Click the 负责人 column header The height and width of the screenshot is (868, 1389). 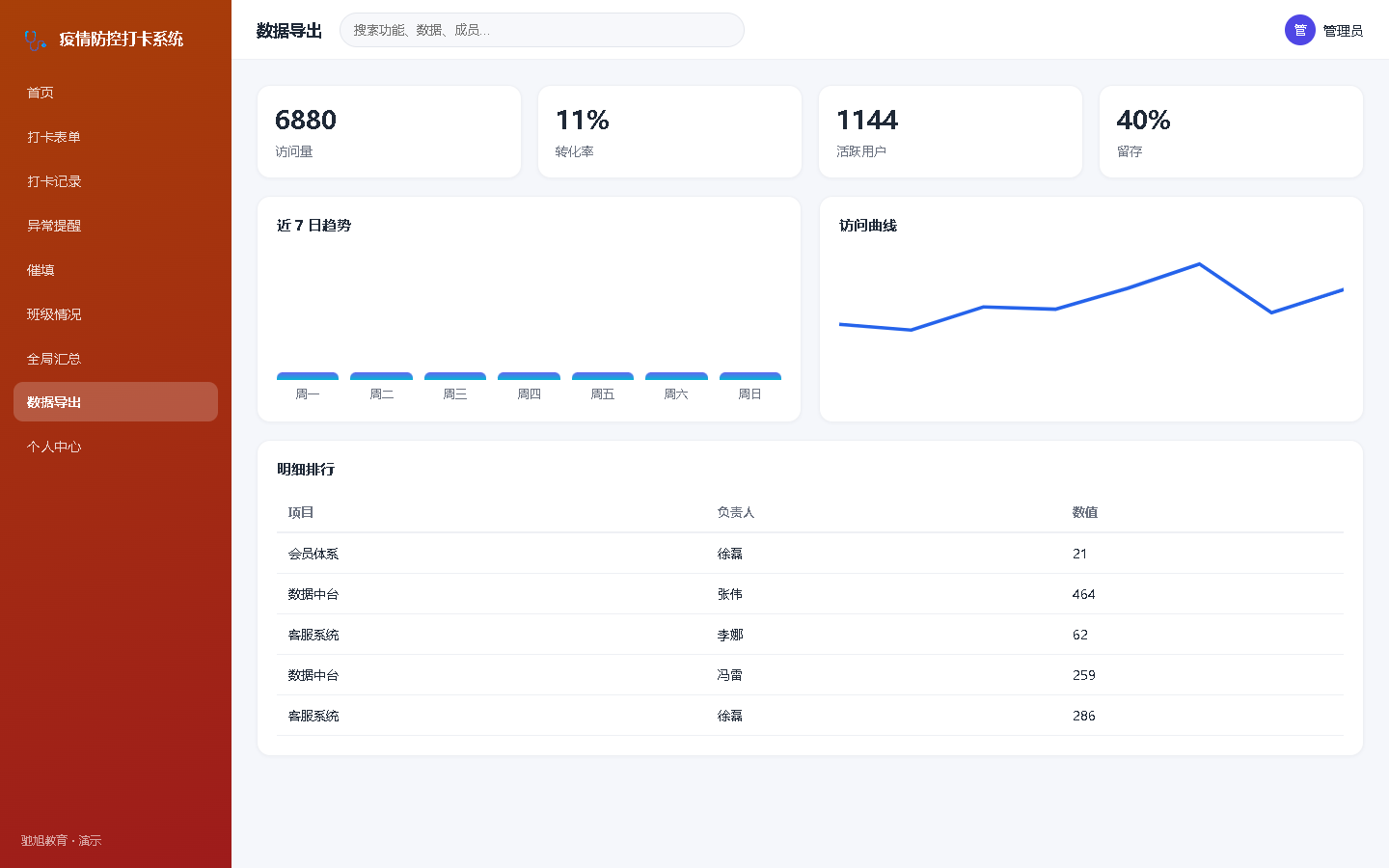pos(736,513)
